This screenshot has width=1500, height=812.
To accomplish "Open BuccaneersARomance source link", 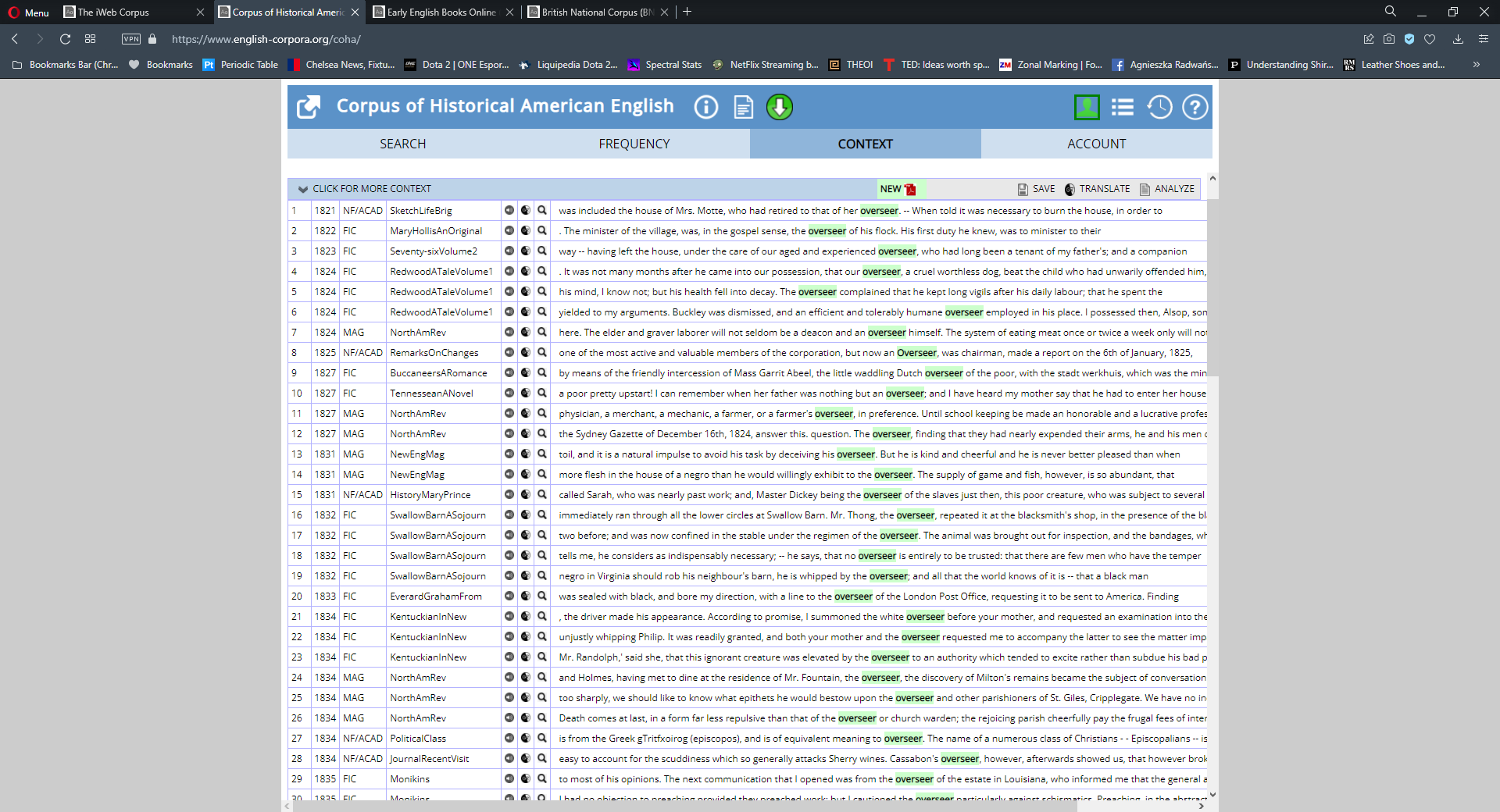I will coord(438,373).
